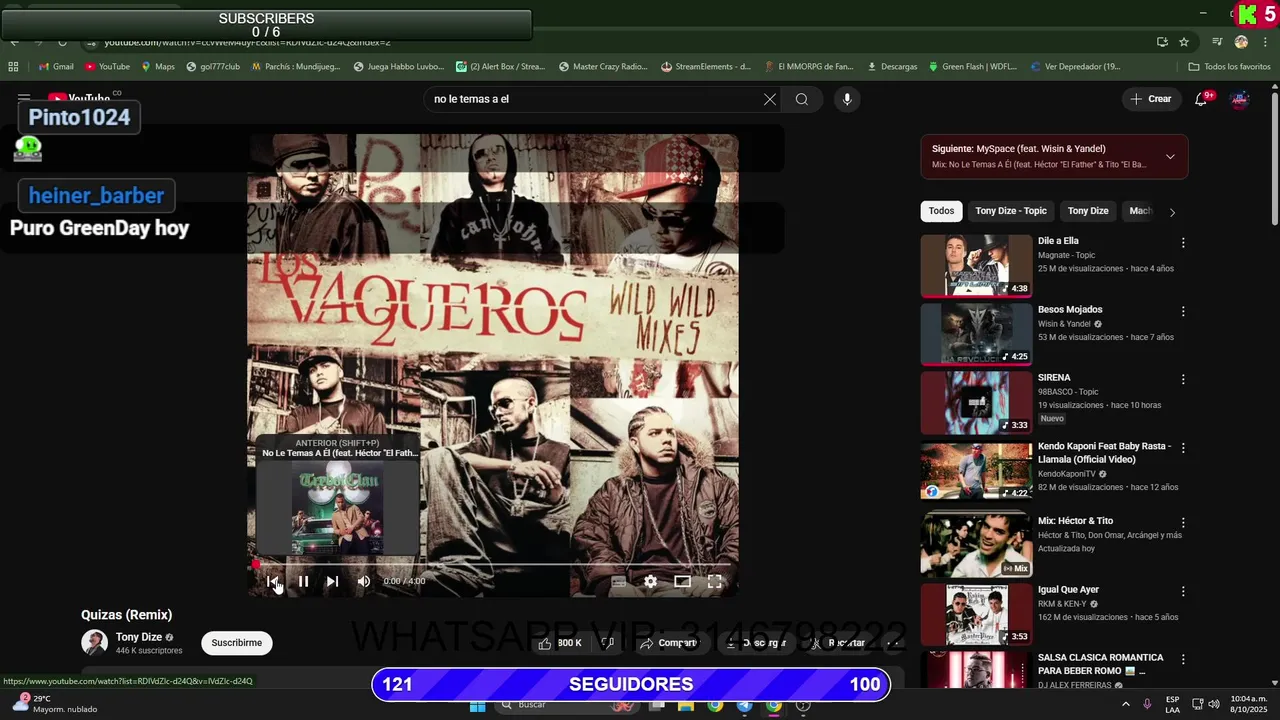Select the Tony Dize filter chip

click(x=1088, y=211)
